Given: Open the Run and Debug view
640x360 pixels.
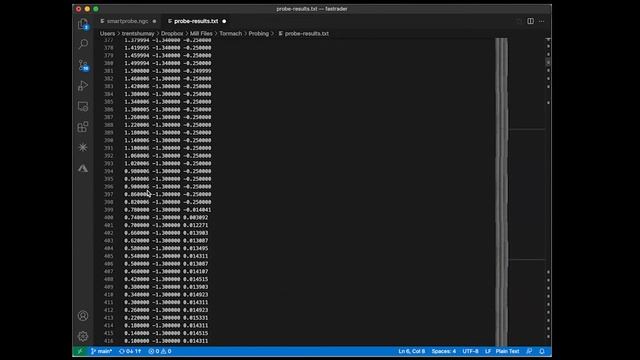Looking at the screenshot, I should click(83, 86).
